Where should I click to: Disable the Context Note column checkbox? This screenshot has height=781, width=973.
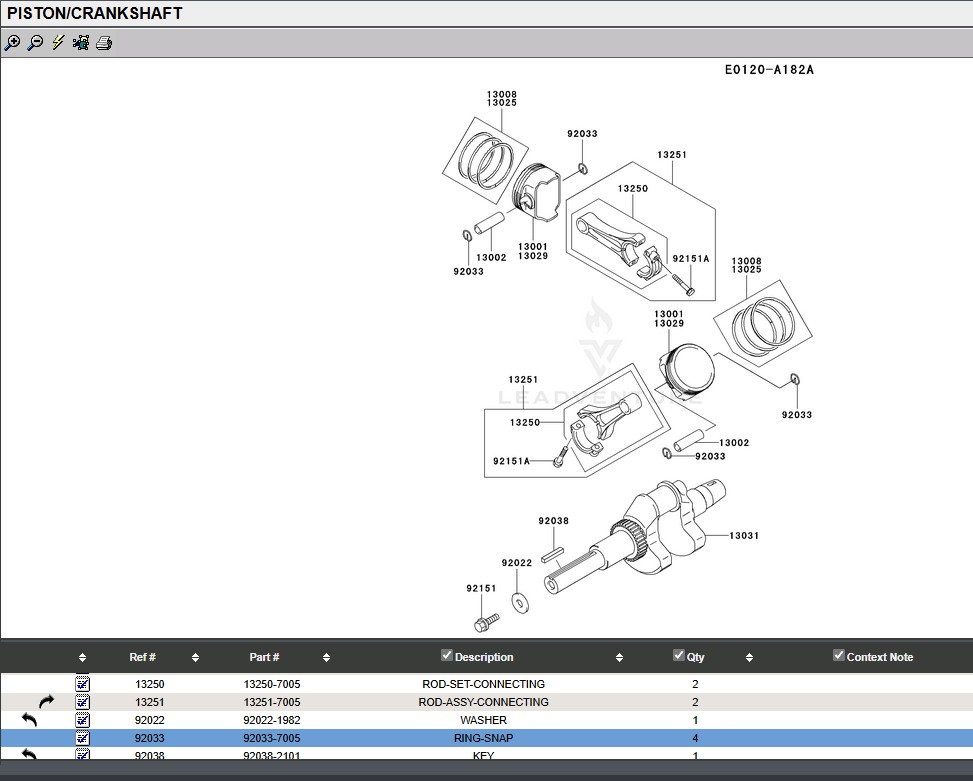coord(839,656)
